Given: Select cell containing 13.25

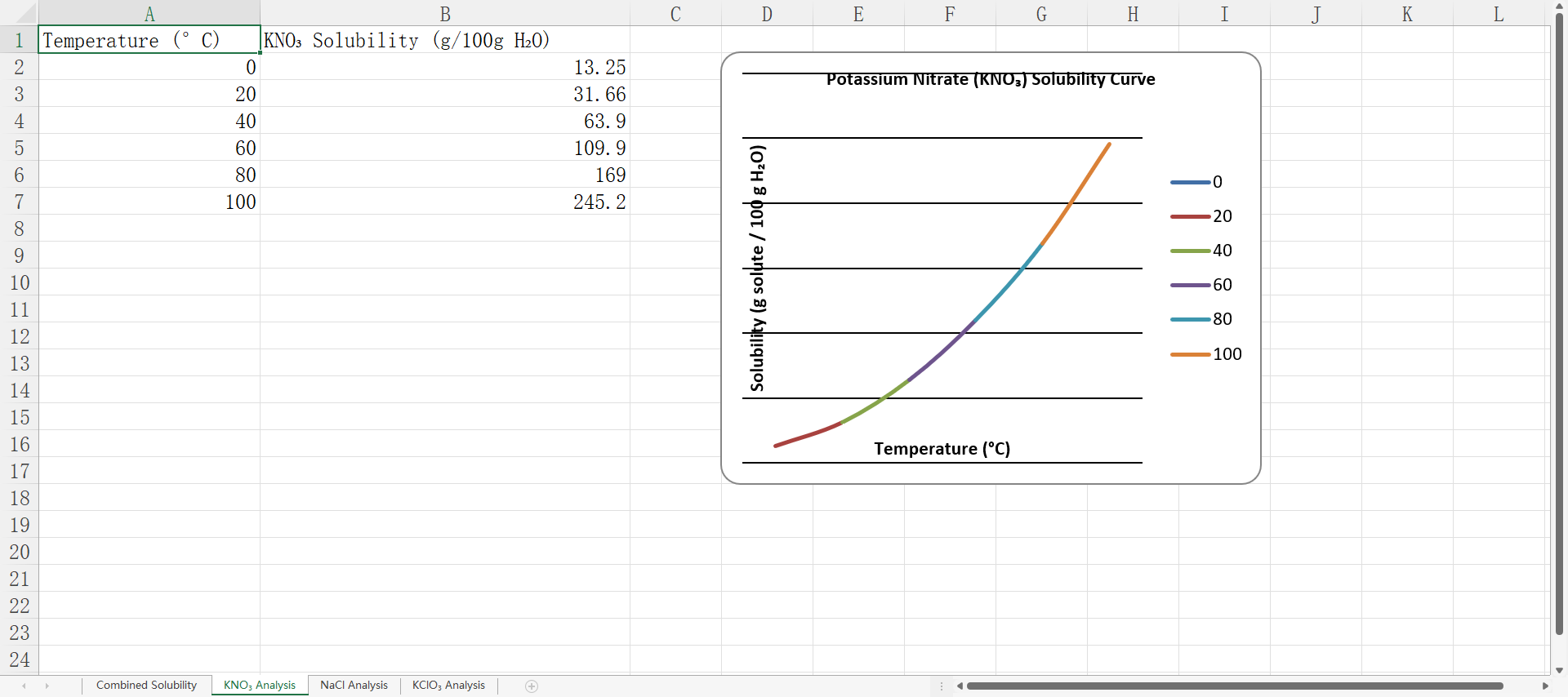Looking at the screenshot, I should tap(445, 67).
